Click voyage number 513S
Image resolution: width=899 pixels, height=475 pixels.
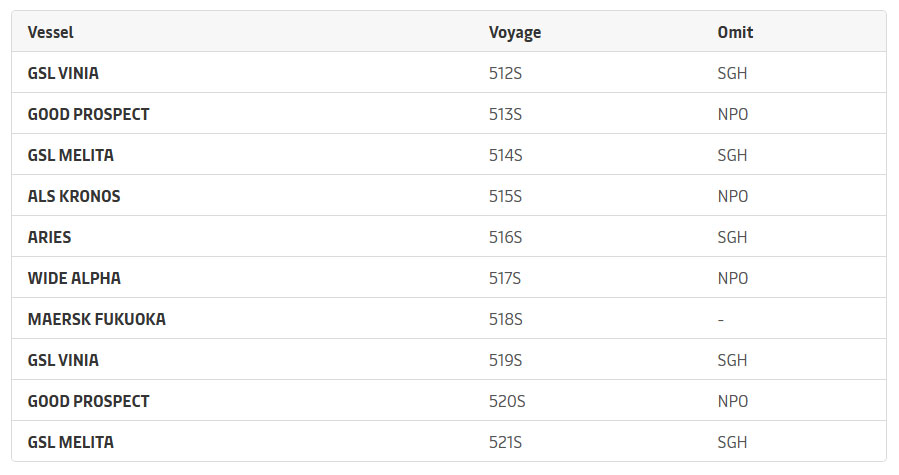click(505, 114)
